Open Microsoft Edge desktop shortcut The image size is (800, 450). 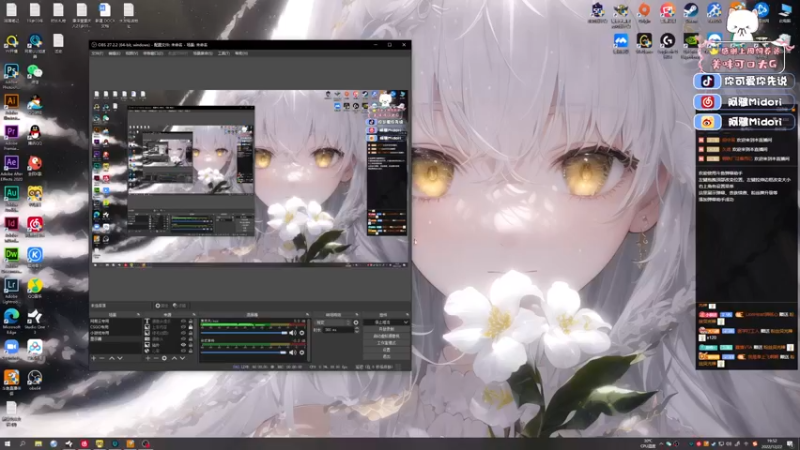11,316
